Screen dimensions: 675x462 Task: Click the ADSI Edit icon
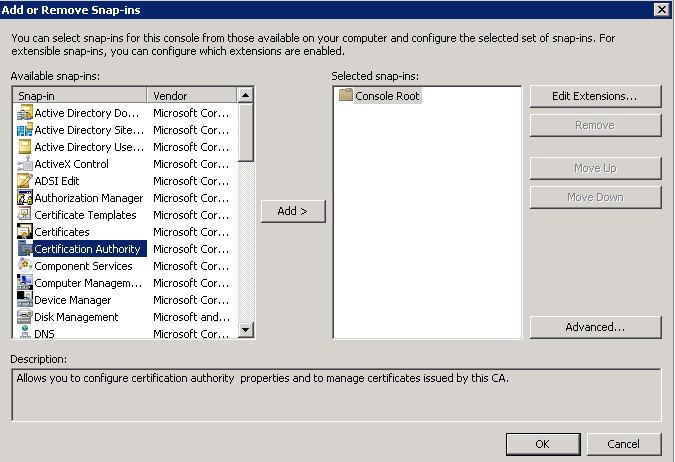pyautogui.click(x=25, y=181)
